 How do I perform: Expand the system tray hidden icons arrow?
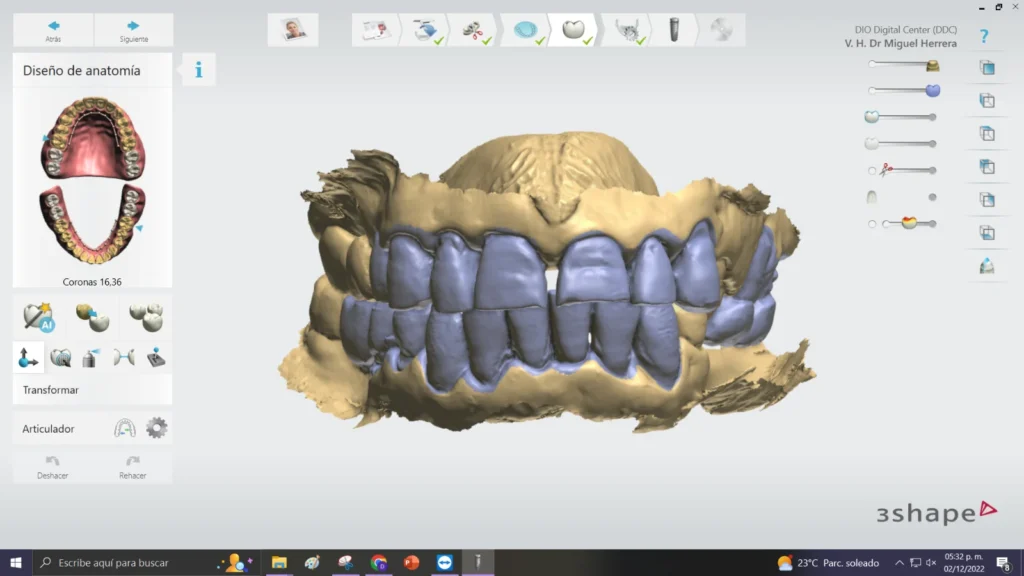[x=899, y=562]
